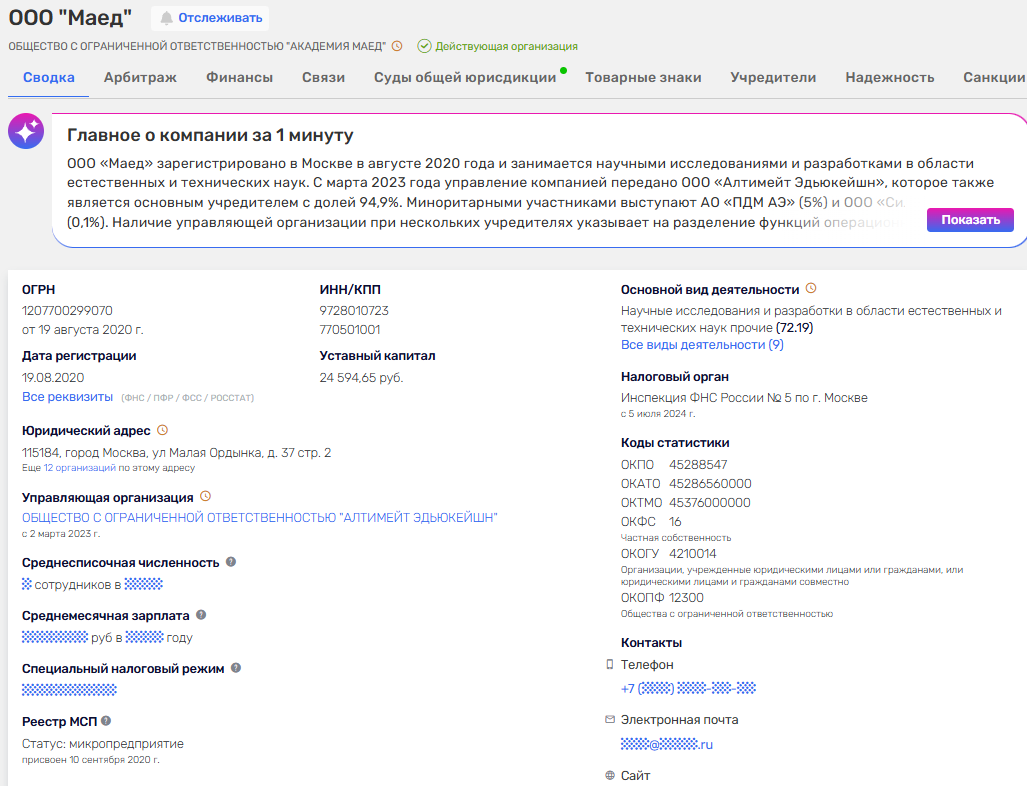Viewport: 1027px width, 786px height.
Task: Click the ООО "Маед" company title
Action: (x=70, y=18)
